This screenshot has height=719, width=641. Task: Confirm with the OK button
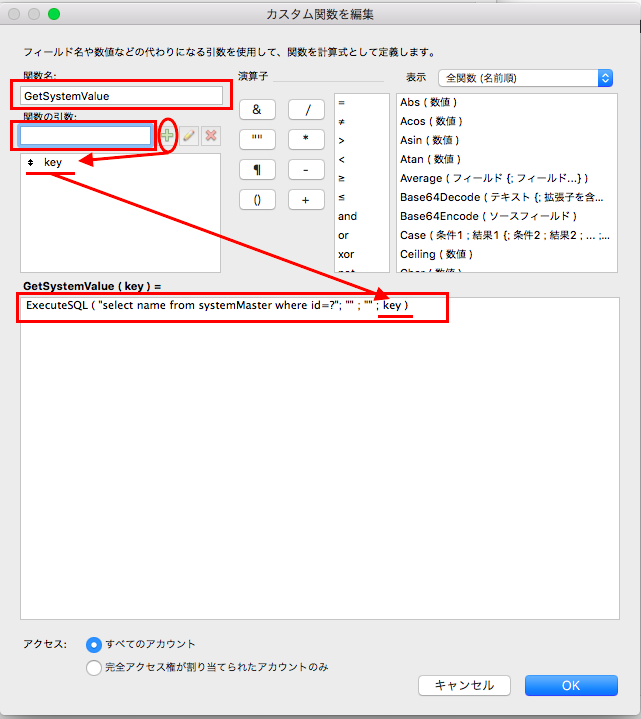point(571,686)
